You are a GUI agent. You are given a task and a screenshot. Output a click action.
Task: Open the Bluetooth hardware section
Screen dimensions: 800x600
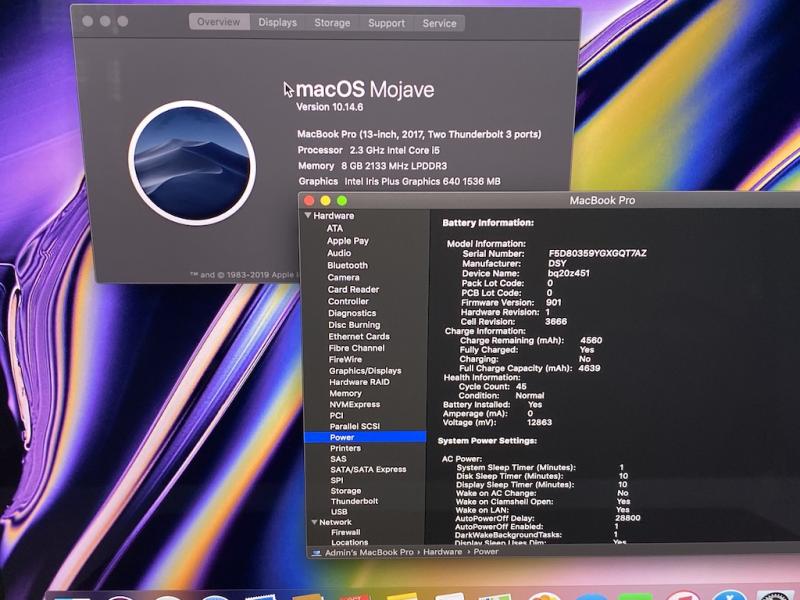[x=347, y=265]
